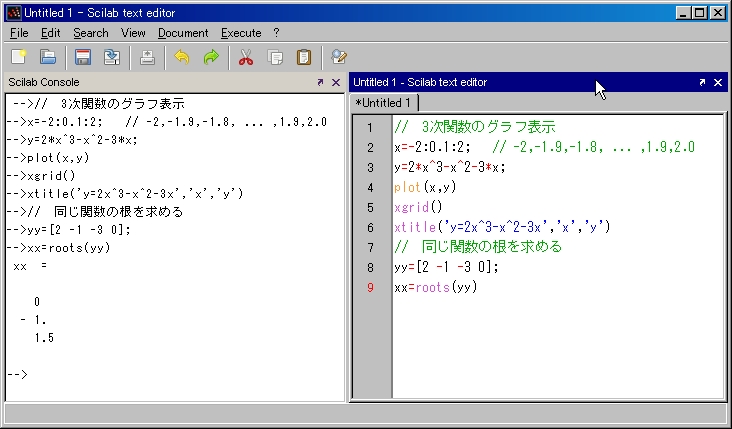
Task: Click the Save floppy disk icon
Action: coord(83,57)
